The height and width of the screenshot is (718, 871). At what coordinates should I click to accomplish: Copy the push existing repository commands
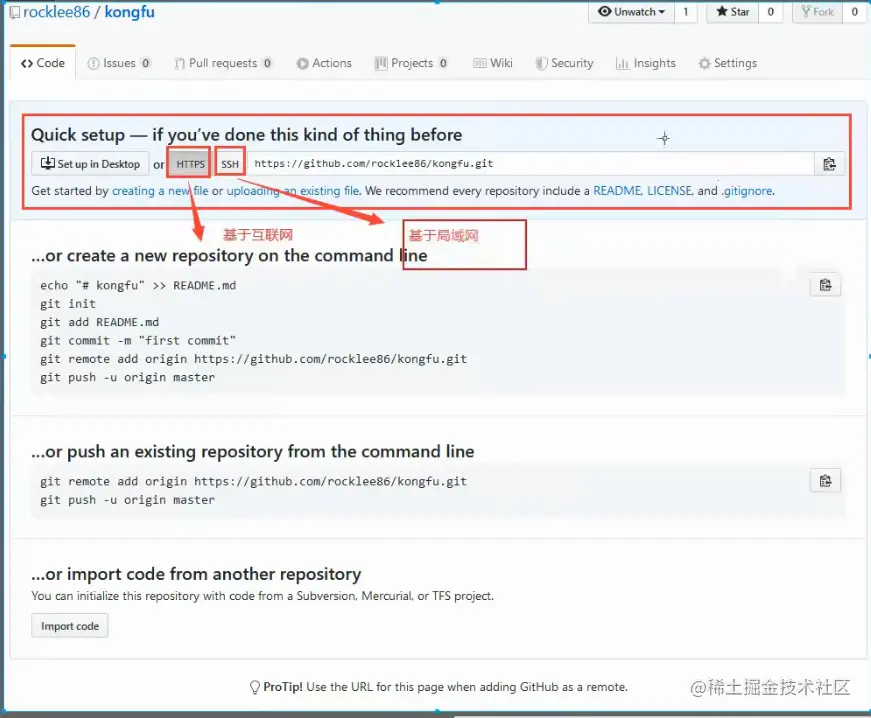824,480
